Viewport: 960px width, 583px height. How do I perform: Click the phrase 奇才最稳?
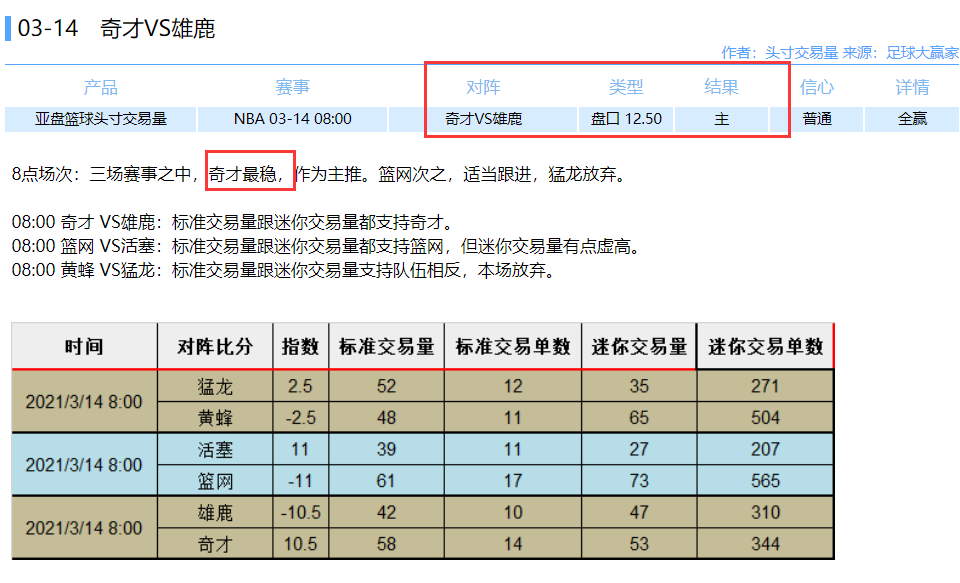[242, 175]
